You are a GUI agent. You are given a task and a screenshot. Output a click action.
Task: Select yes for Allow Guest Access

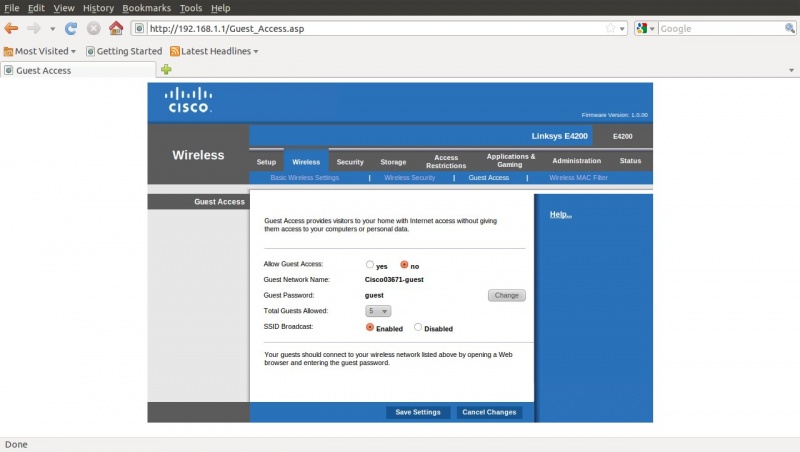[370, 265]
